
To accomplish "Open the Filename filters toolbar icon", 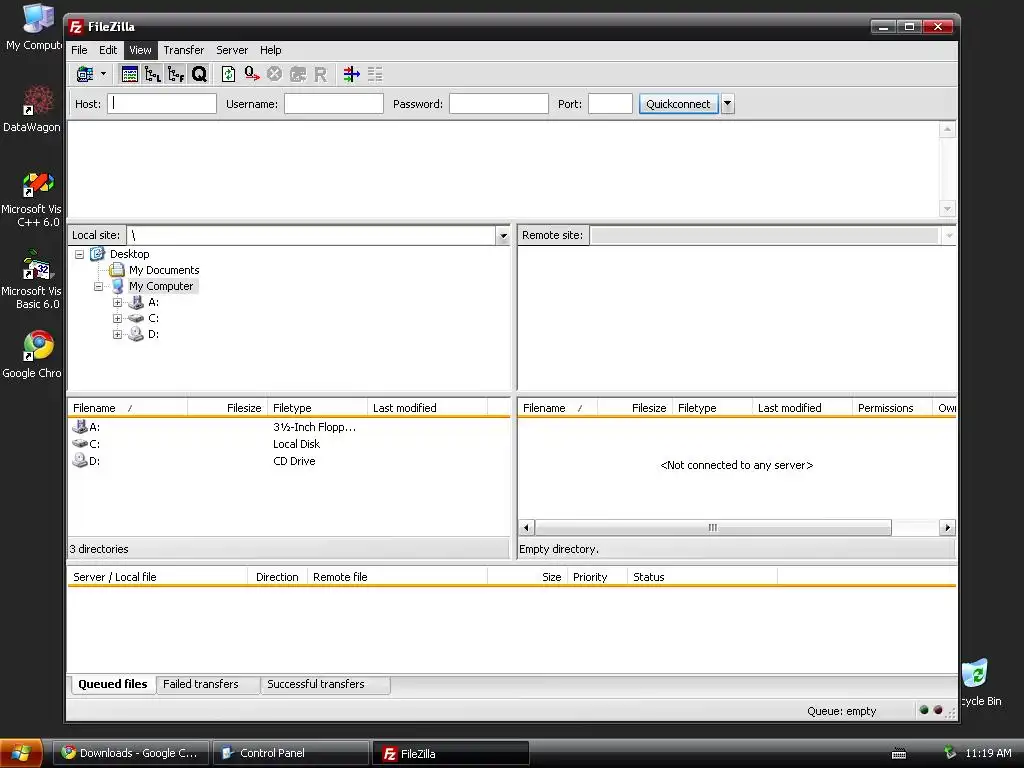I will tap(351, 74).
